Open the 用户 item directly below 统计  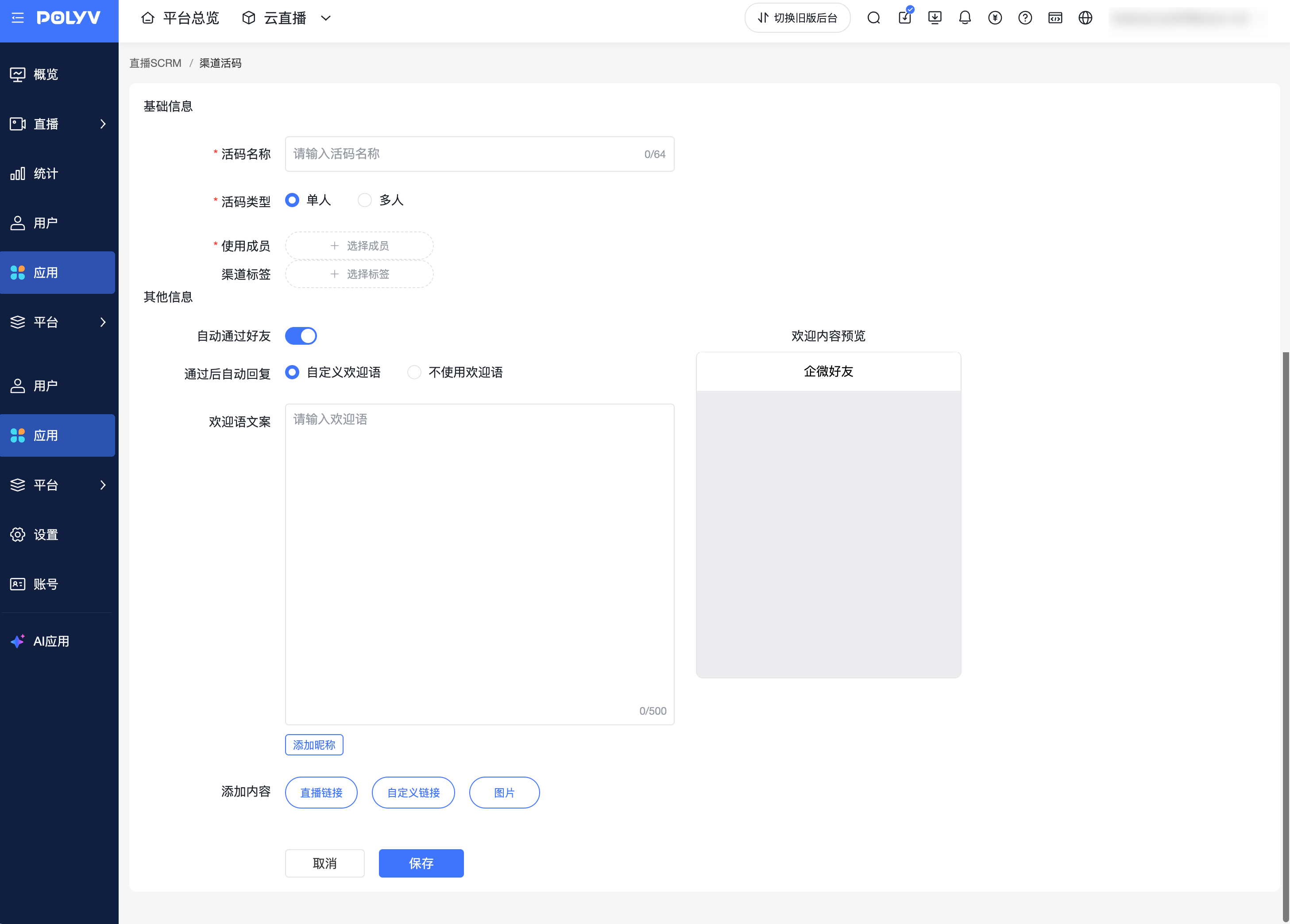pos(58,223)
